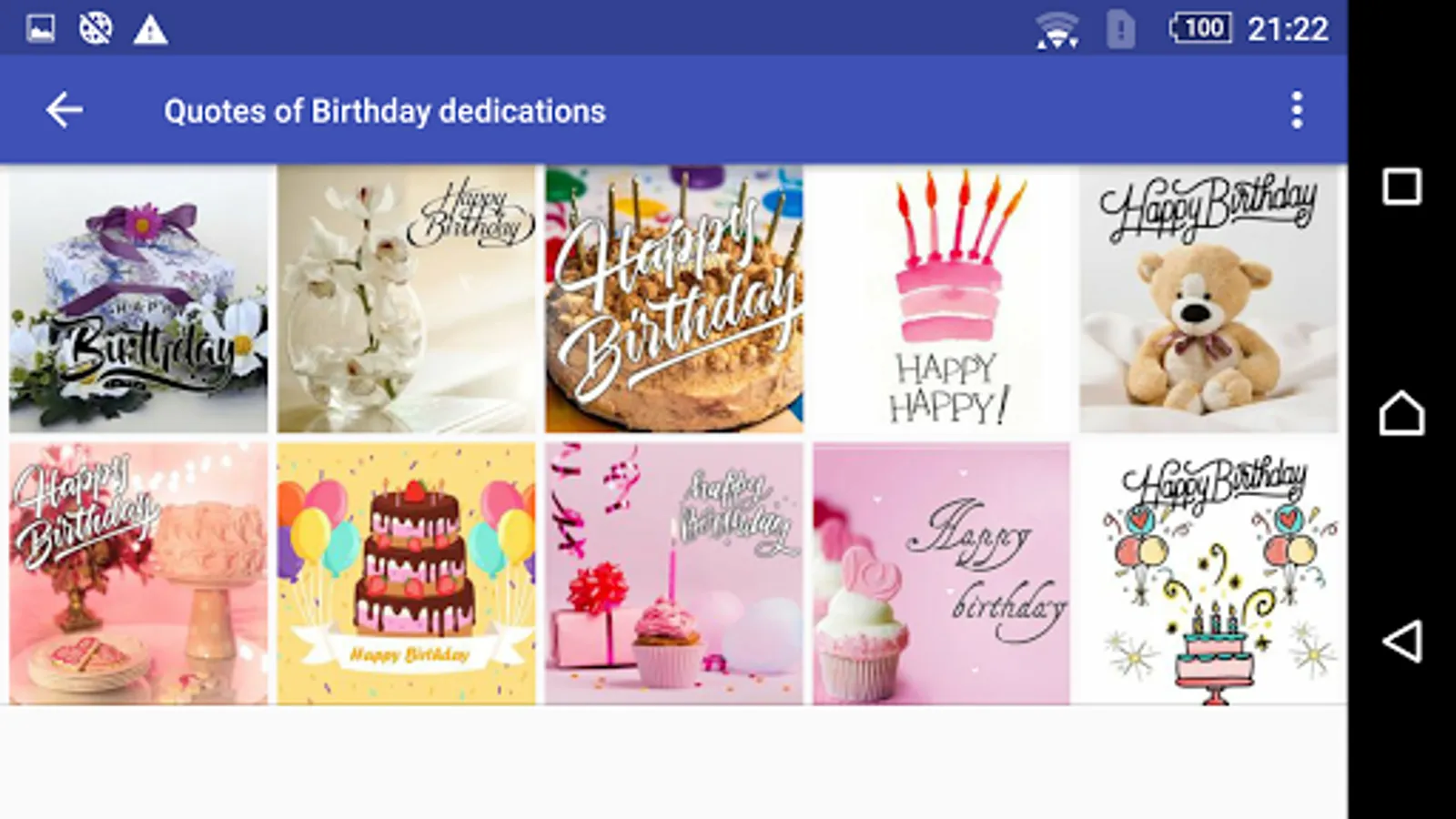Tap the picture notification icon in status bar

click(x=40, y=29)
